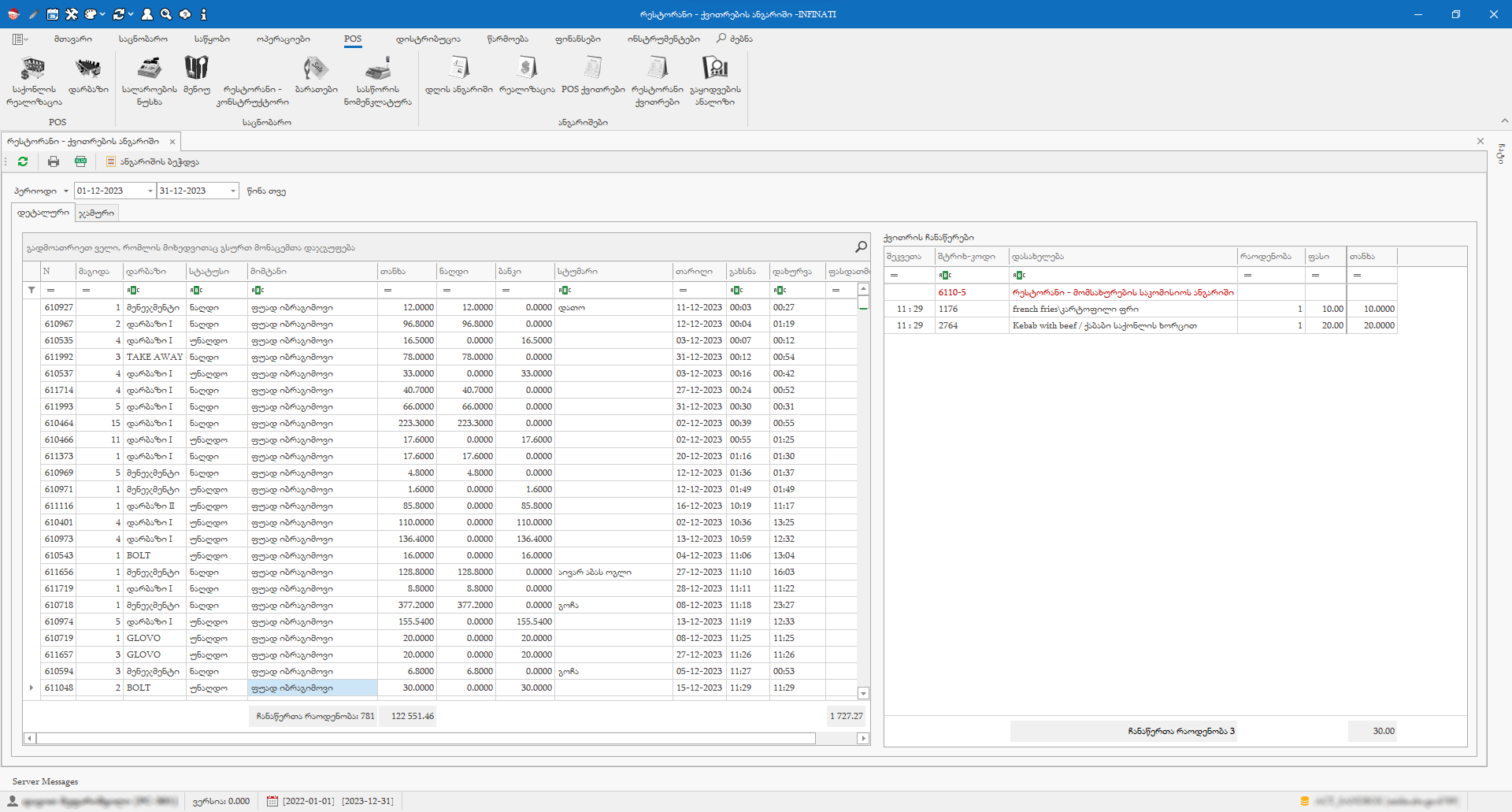Click the ანგარიშის ბეჭდვა print button
1512x812 pixels.
[153, 161]
